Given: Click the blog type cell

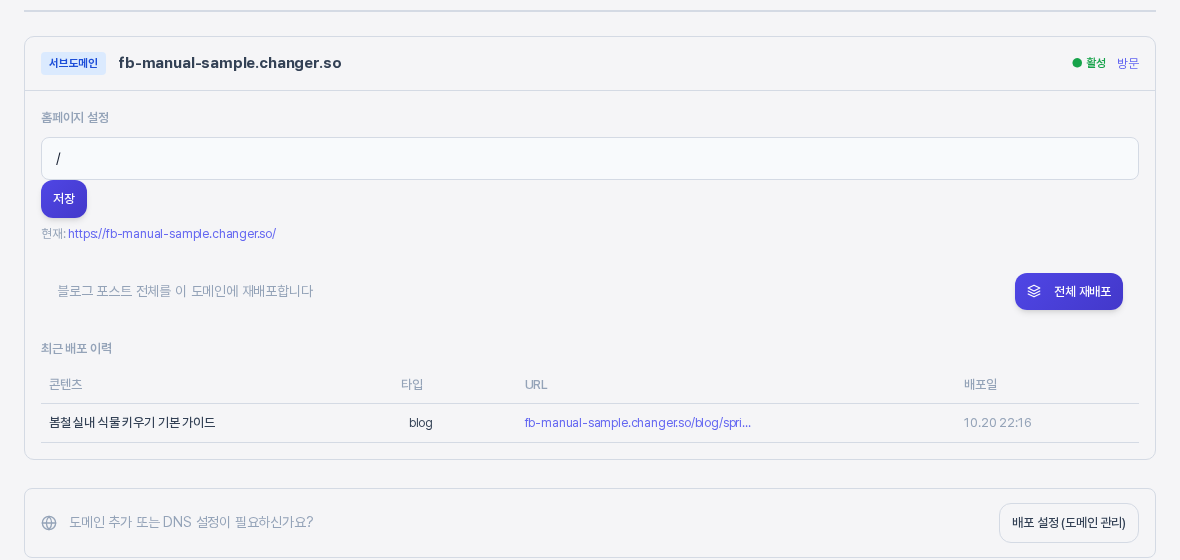Looking at the screenshot, I should pos(421,423).
